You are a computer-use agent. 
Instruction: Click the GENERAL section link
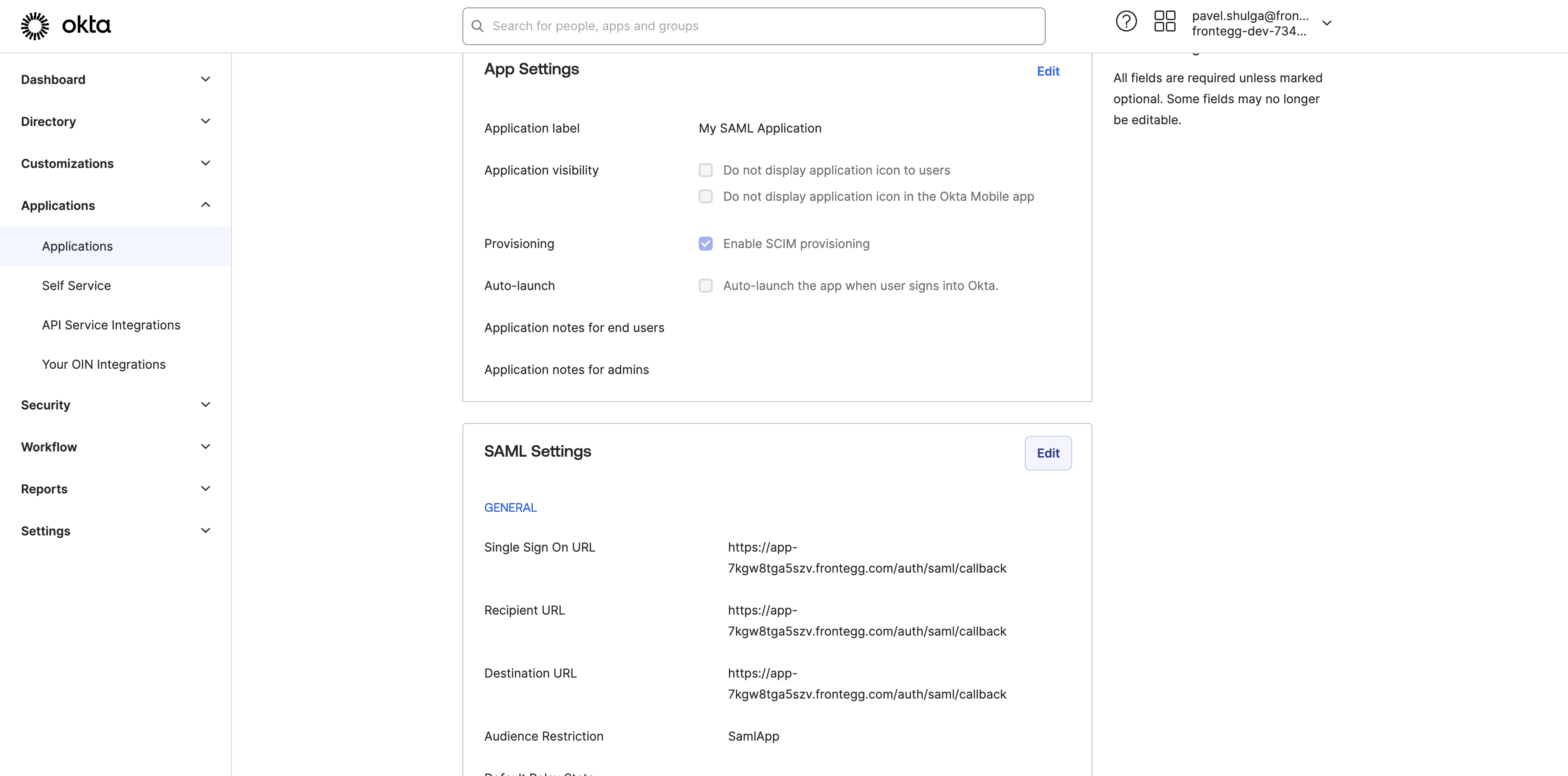click(510, 508)
